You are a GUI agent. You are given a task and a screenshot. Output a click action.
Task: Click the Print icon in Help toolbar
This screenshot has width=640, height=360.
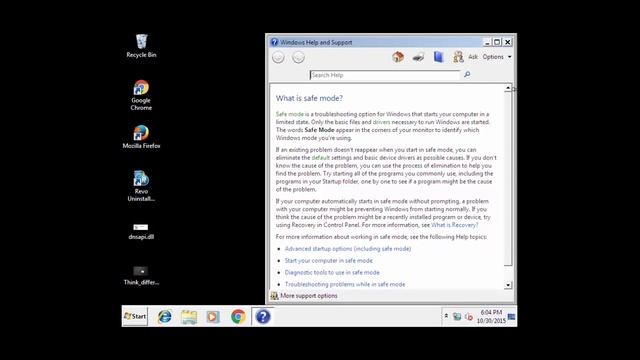(x=418, y=57)
